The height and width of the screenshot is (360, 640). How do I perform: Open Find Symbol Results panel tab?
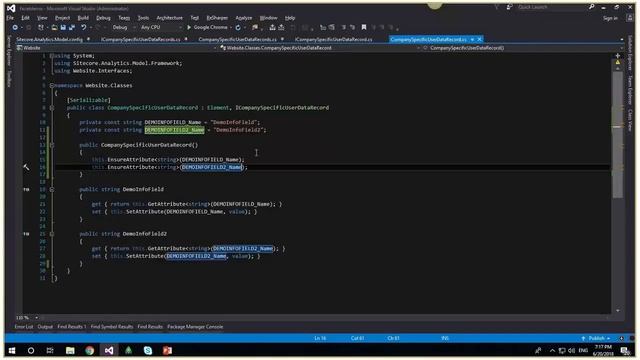click(x=111, y=327)
